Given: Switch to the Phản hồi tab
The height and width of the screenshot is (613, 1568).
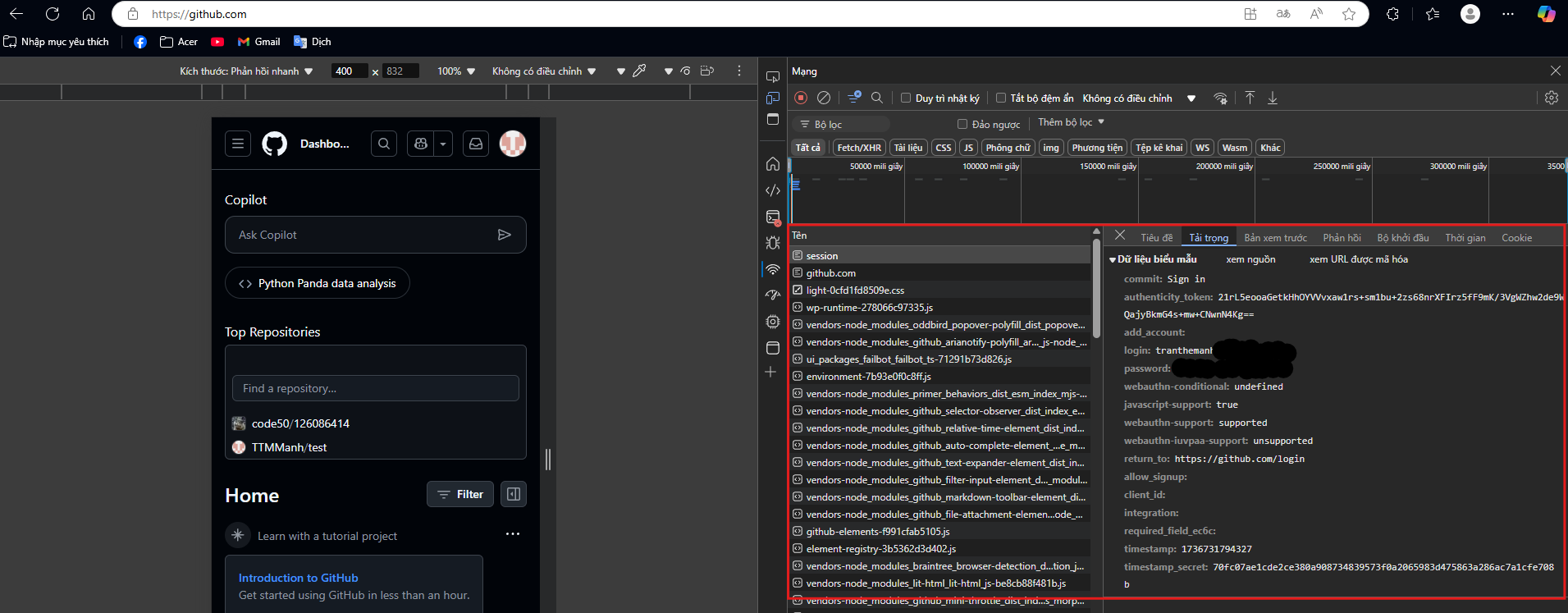Looking at the screenshot, I should click(x=1342, y=238).
